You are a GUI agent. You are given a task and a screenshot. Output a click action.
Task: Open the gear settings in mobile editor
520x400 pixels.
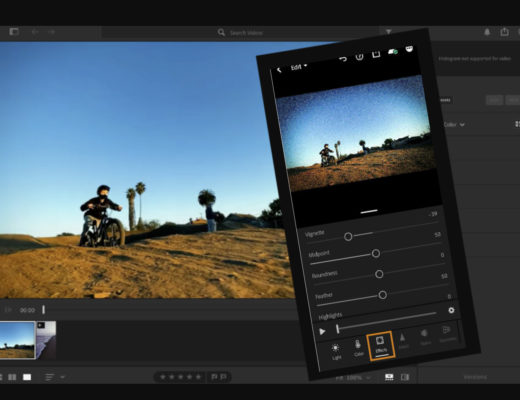(451, 310)
